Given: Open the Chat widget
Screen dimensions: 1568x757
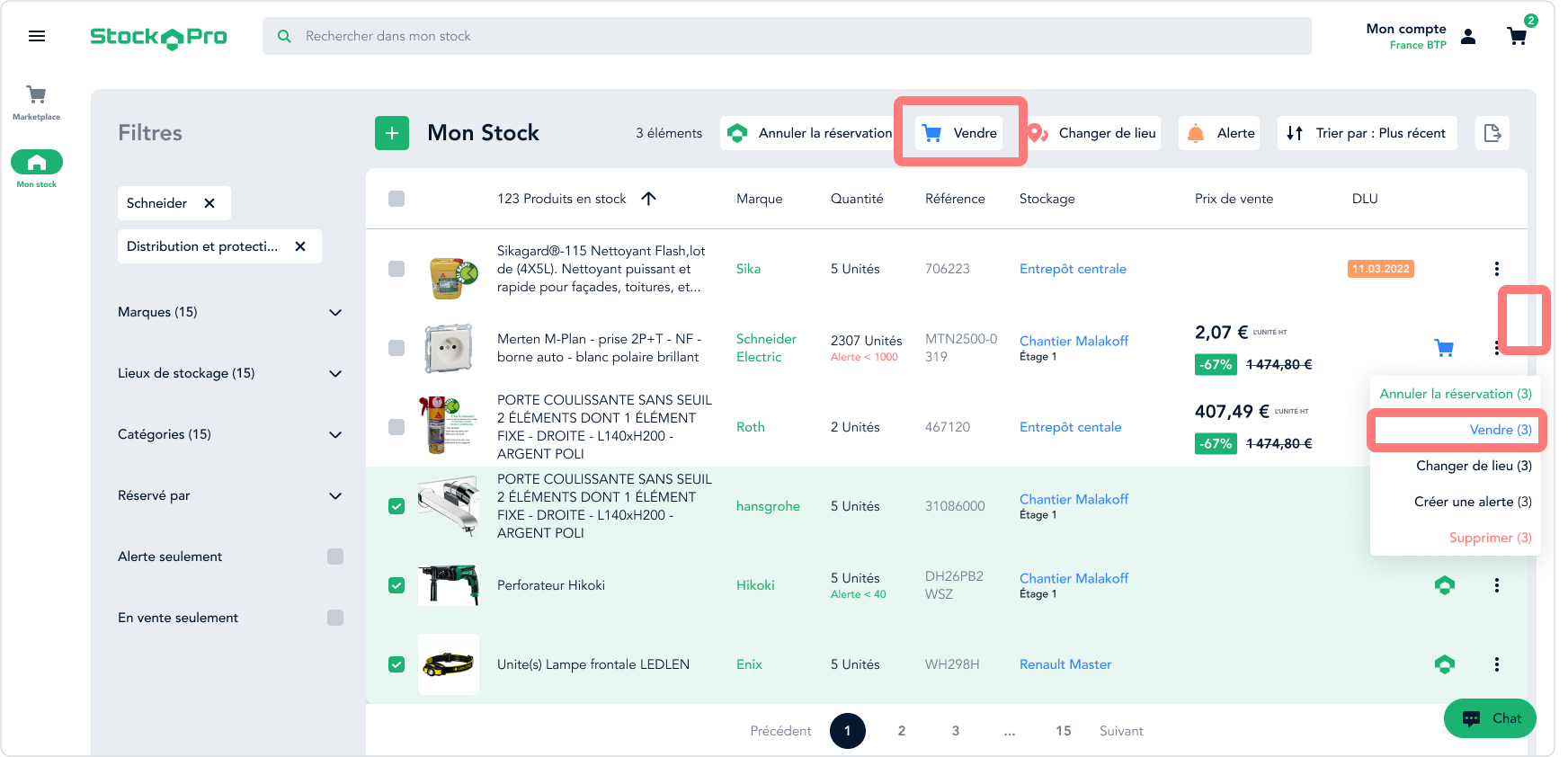Looking at the screenshot, I should [x=1490, y=718].
